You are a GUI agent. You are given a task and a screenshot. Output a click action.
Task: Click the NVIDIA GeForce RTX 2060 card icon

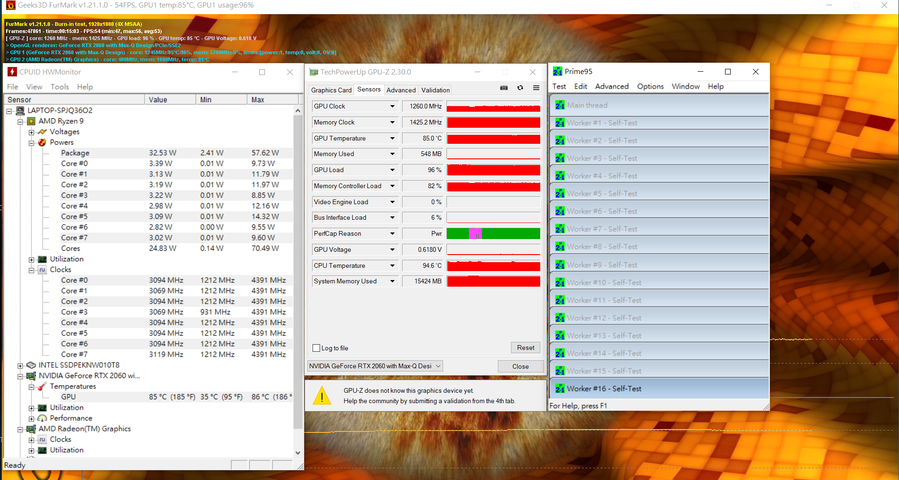pos(32,376)
